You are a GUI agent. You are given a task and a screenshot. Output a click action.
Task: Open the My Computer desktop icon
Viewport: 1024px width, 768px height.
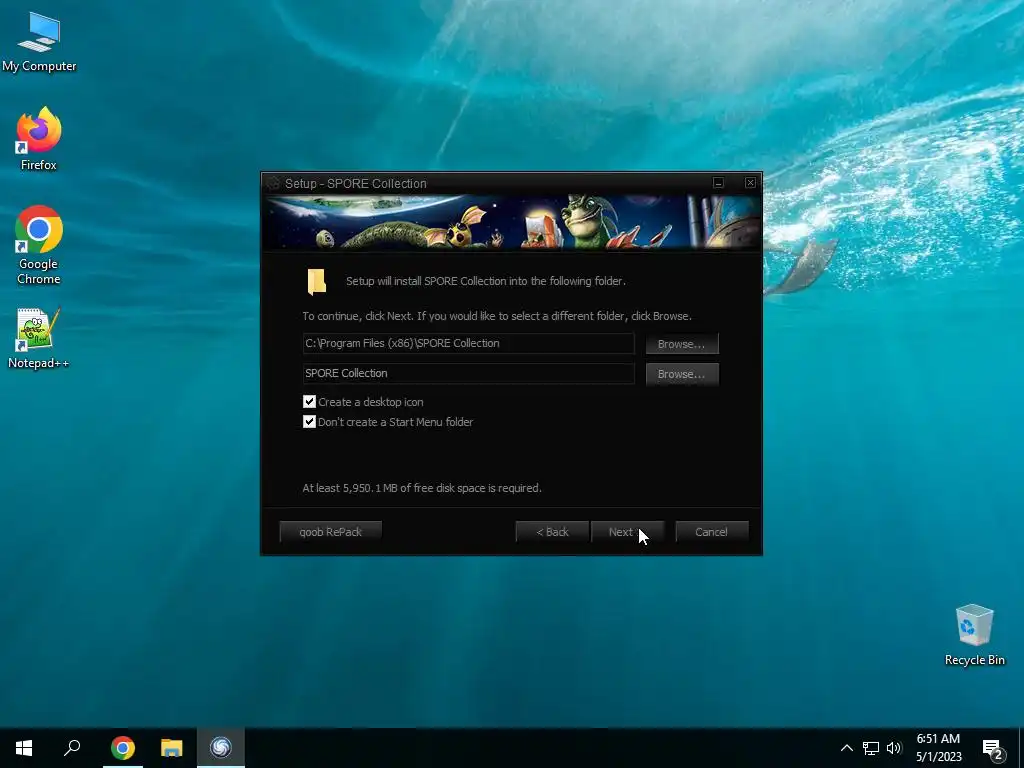(x=39, y=42)
